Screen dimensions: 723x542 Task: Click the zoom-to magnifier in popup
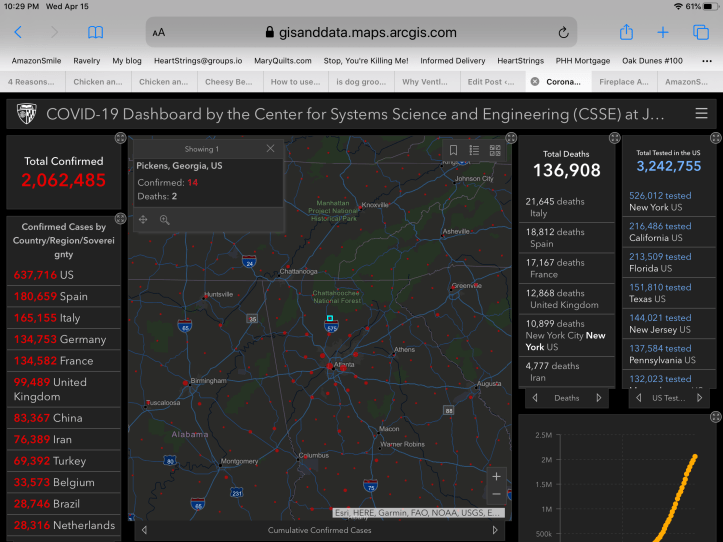(165, 220)
